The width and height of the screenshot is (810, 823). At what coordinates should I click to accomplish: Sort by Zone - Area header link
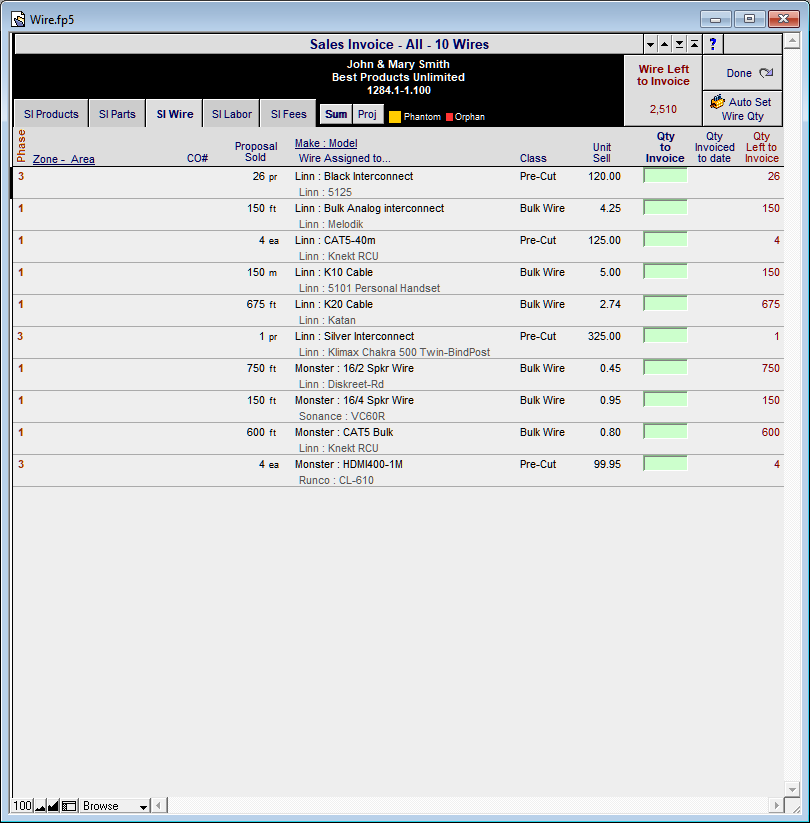(x=64, y=159)
